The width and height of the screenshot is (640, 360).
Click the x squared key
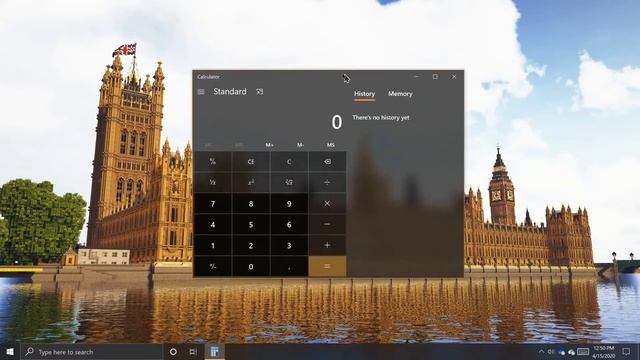tap(251, 182)
